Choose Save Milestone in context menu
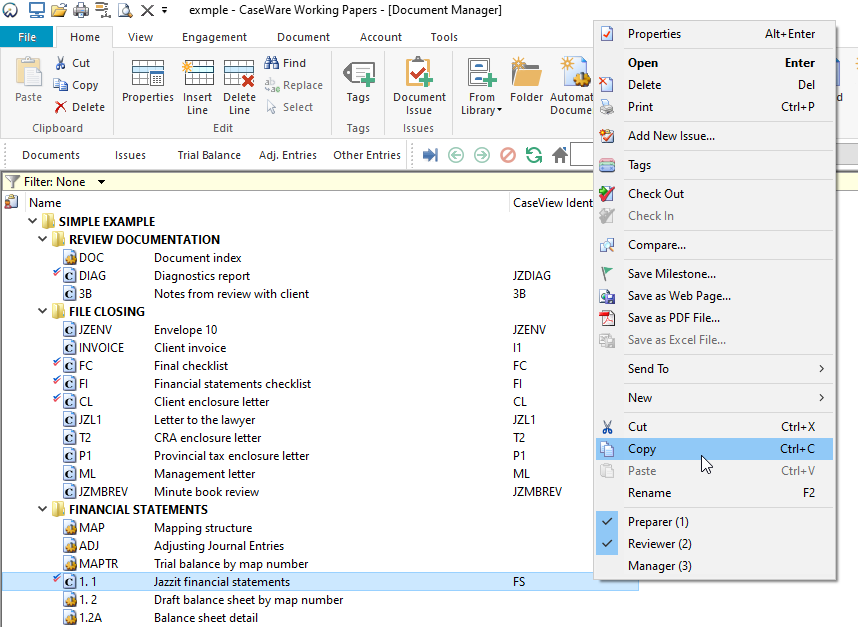 pyautogui.click(x=715, y=274)
